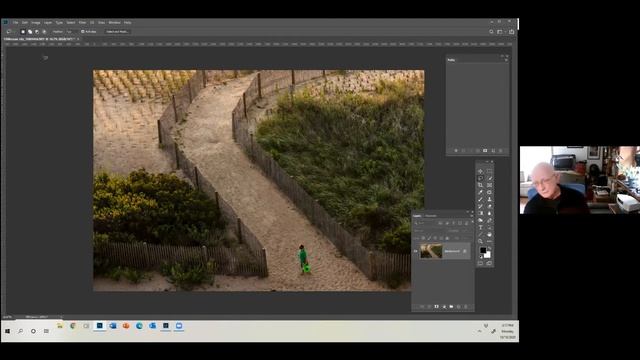Select the Horizontal Type tool

[x=480, y=227]
